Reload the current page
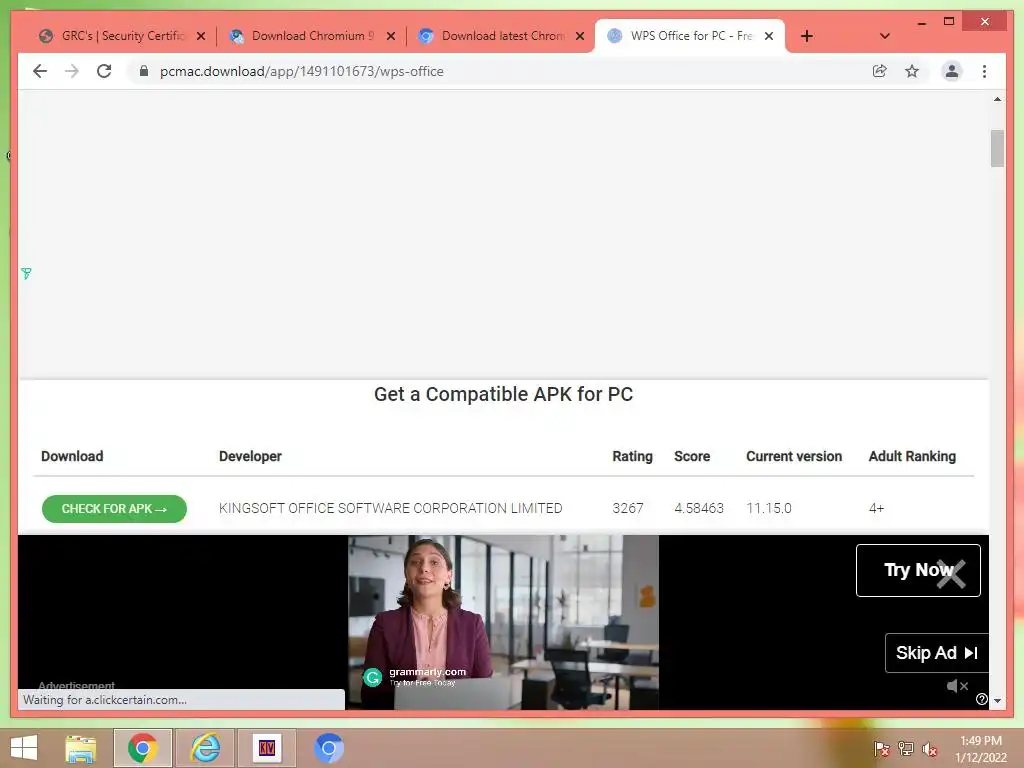The image size is (1024, 768). 104,71
